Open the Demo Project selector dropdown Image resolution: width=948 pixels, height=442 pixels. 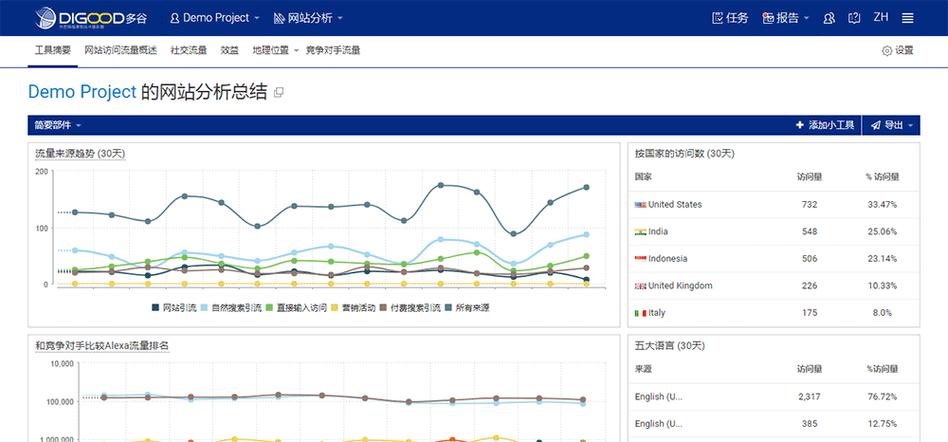(215, 18)
